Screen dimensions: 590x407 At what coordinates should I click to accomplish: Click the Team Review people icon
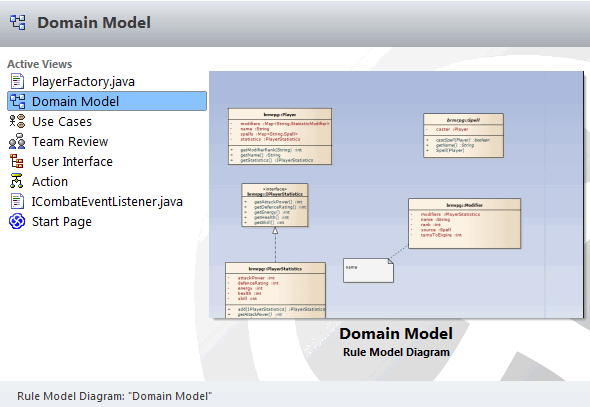click(17, 141)
